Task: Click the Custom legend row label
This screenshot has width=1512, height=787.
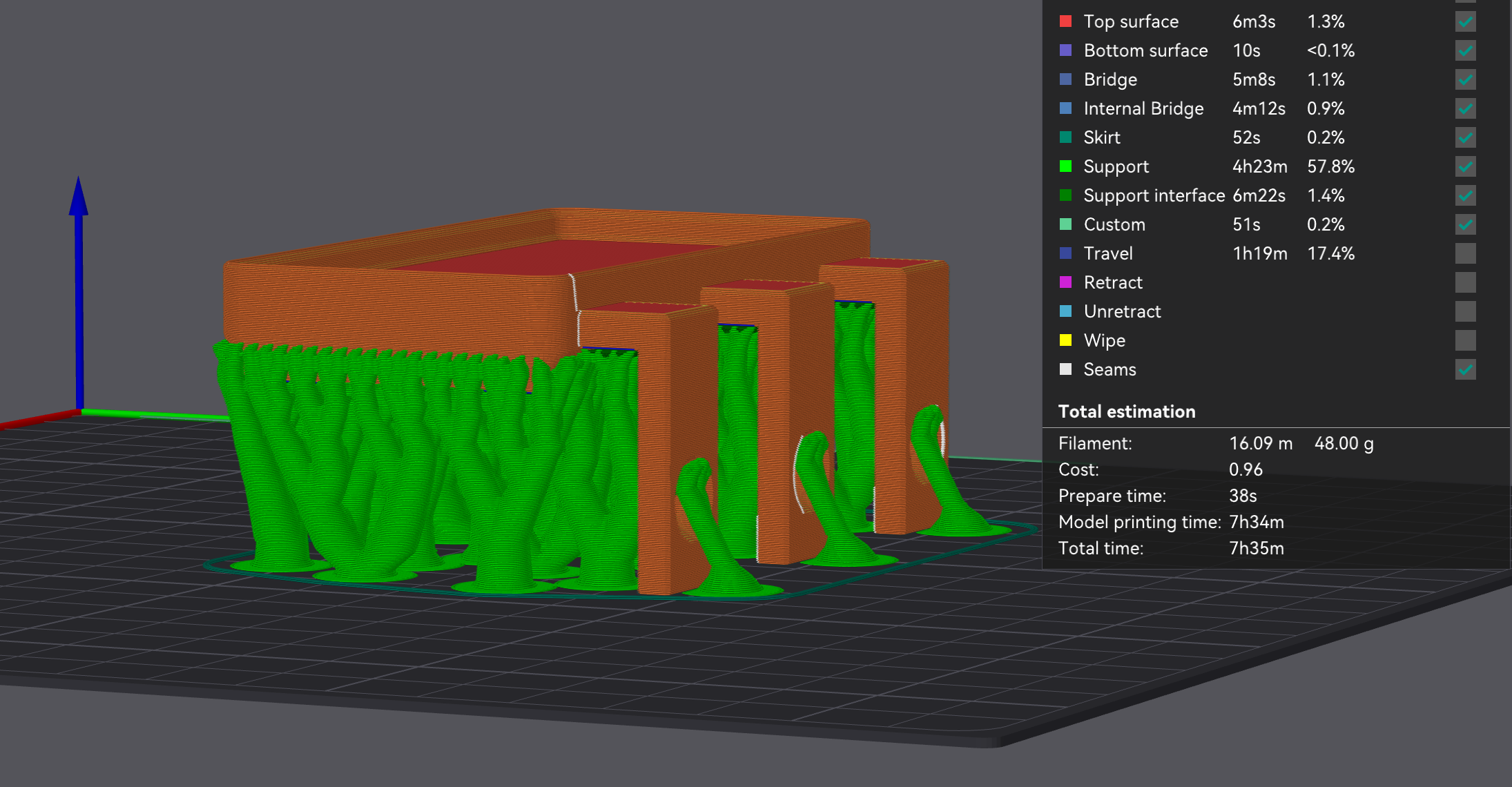Action: tap(1114, 225)
